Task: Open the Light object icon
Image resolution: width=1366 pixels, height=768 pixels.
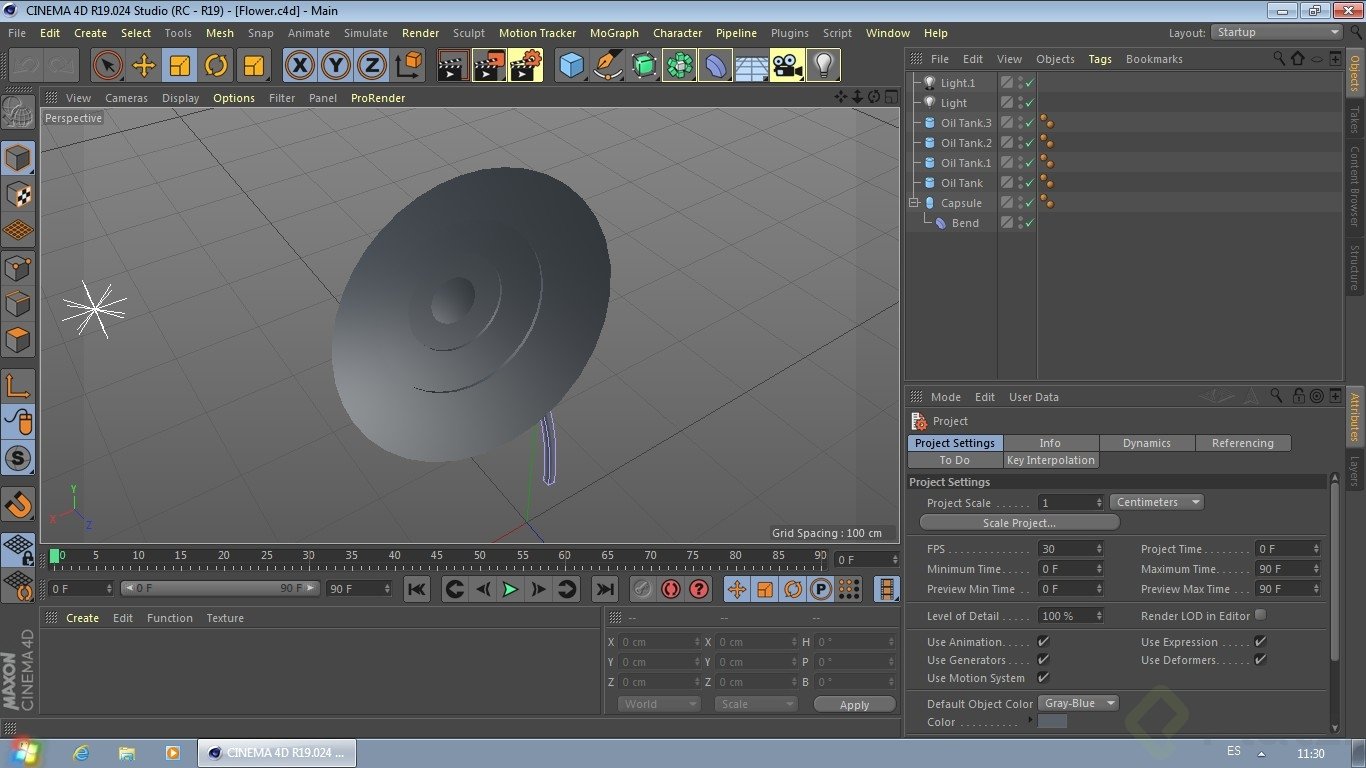Action: point(822,66)
